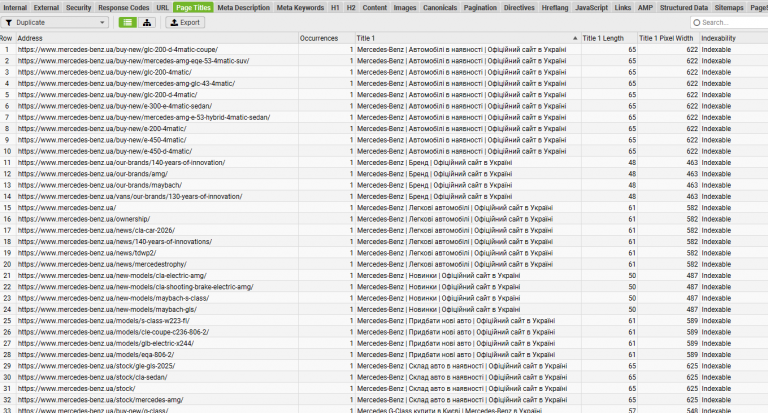Open the Internal tab
The image size is (768, 413).
pyautogui.click(x=15, y=8)
